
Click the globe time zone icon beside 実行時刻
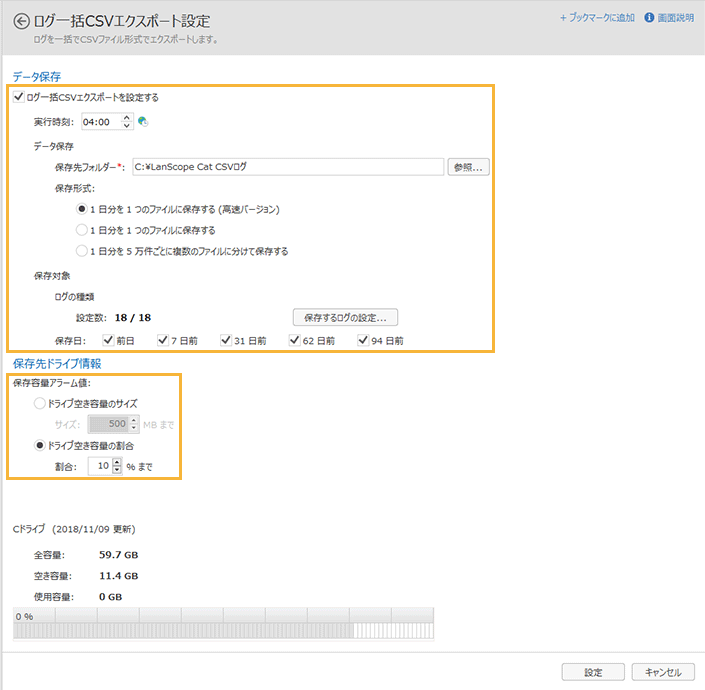coord(143,121)
